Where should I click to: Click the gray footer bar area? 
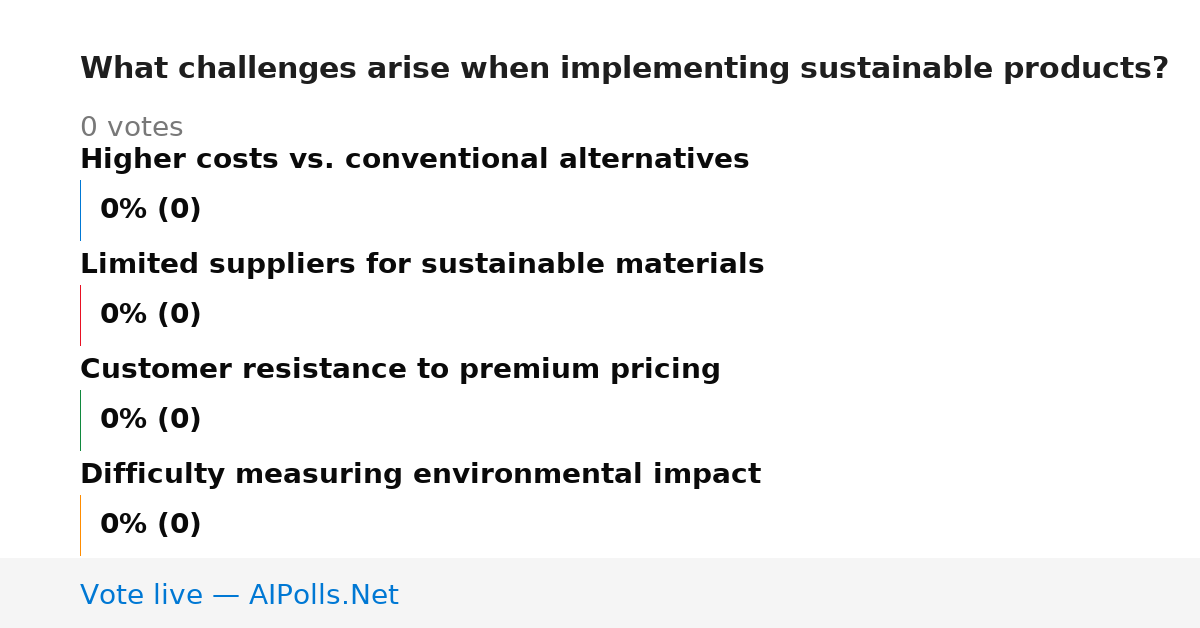[x=600, y=593]
